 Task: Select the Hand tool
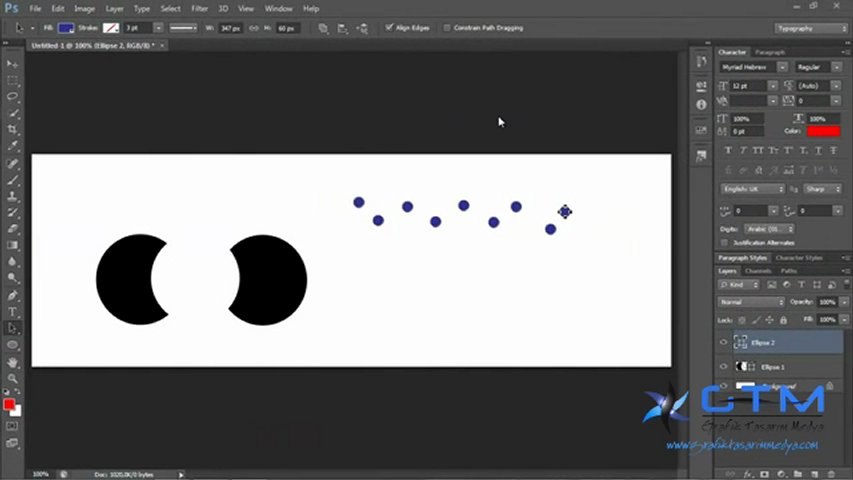12,362
